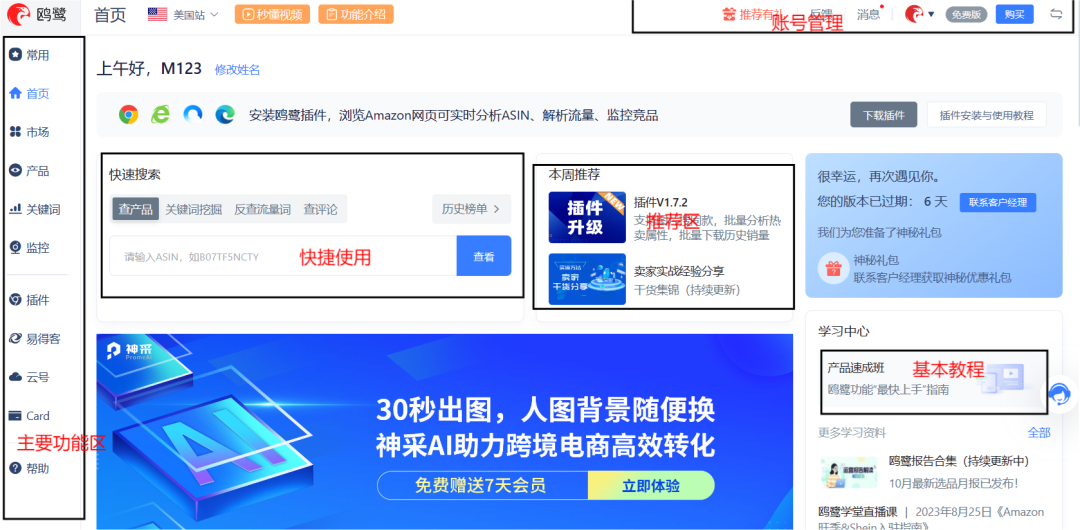Click the ASIN search input field
Image resolution: width=1080 pixels, height=530 pixels.
(x=283, y=256)
